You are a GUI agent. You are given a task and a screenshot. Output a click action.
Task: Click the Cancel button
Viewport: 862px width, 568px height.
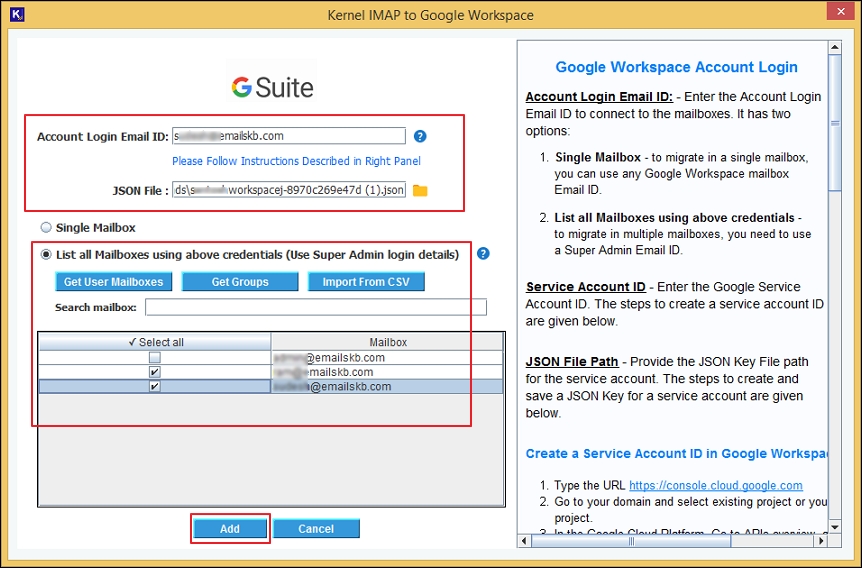(316, 528)
